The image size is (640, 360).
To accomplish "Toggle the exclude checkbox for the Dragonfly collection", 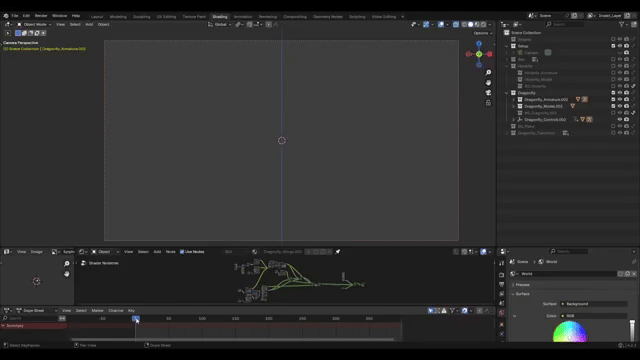I will [x=613, y=93].
